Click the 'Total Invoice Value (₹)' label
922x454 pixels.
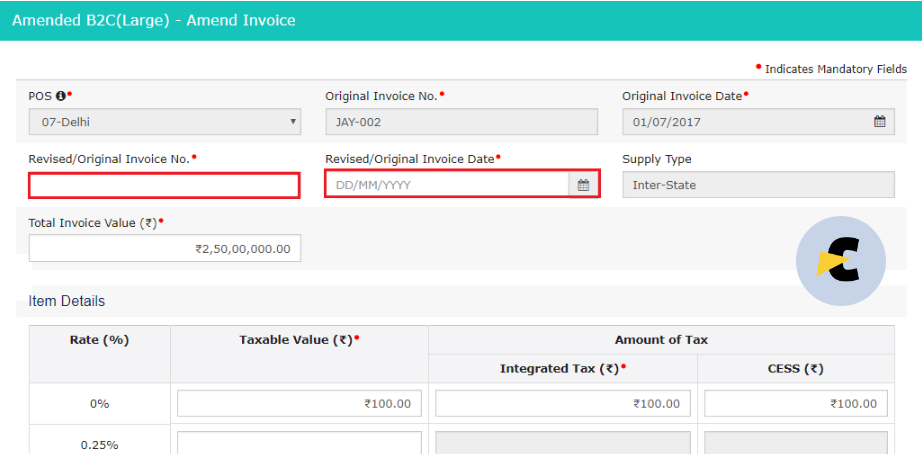click(x=92, y=223)
